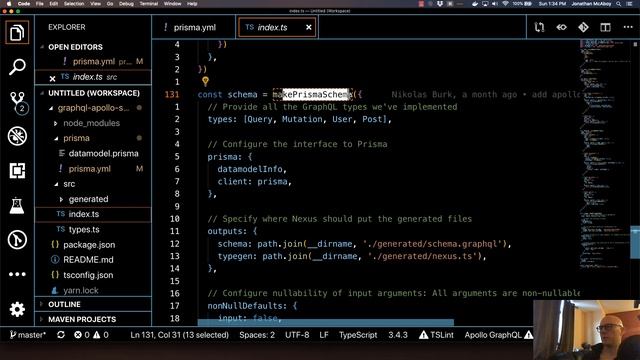
Task: Open the Test beaker view icon
Action: [17, 205]
